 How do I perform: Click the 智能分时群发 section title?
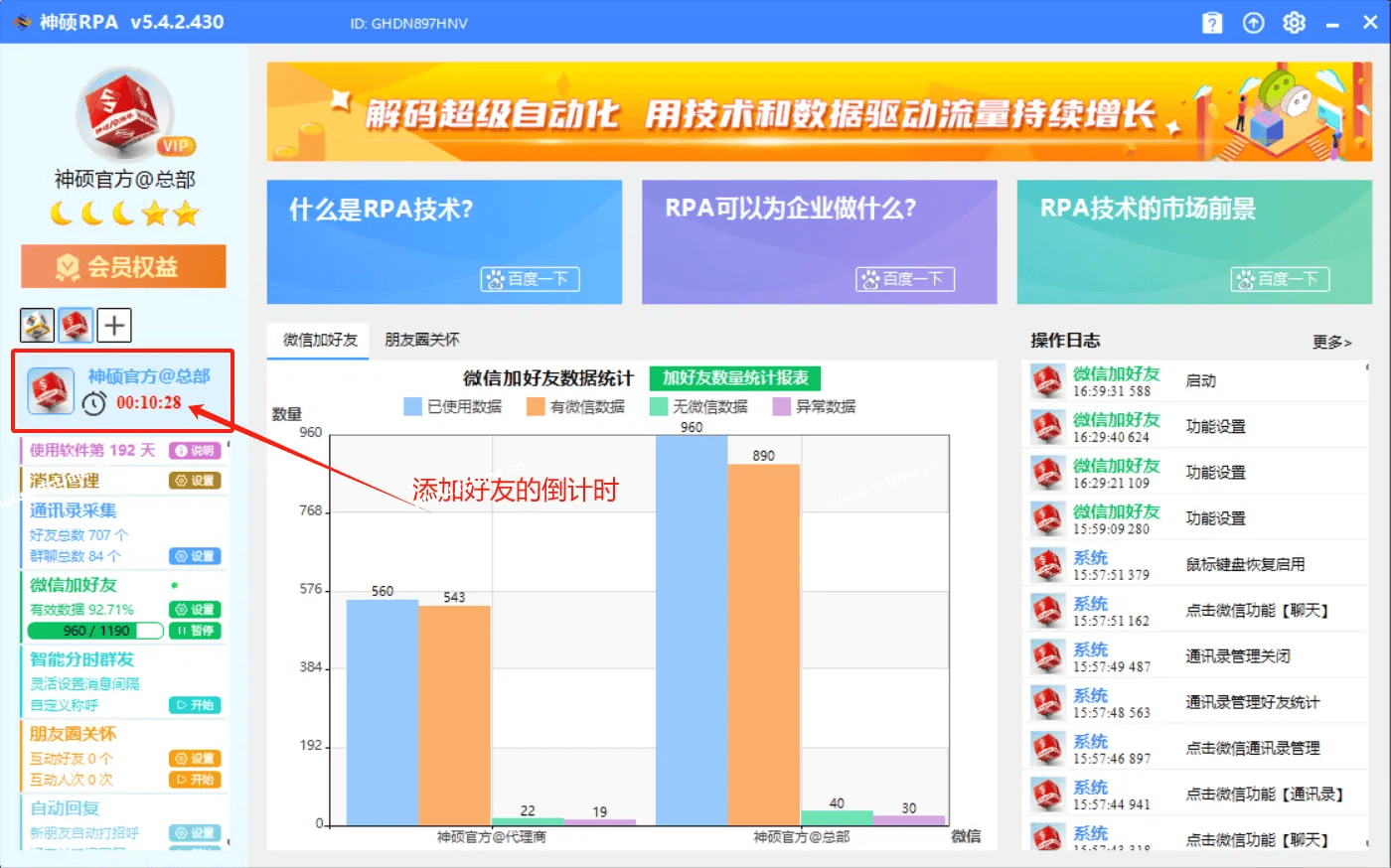click(x=81, y=659)
